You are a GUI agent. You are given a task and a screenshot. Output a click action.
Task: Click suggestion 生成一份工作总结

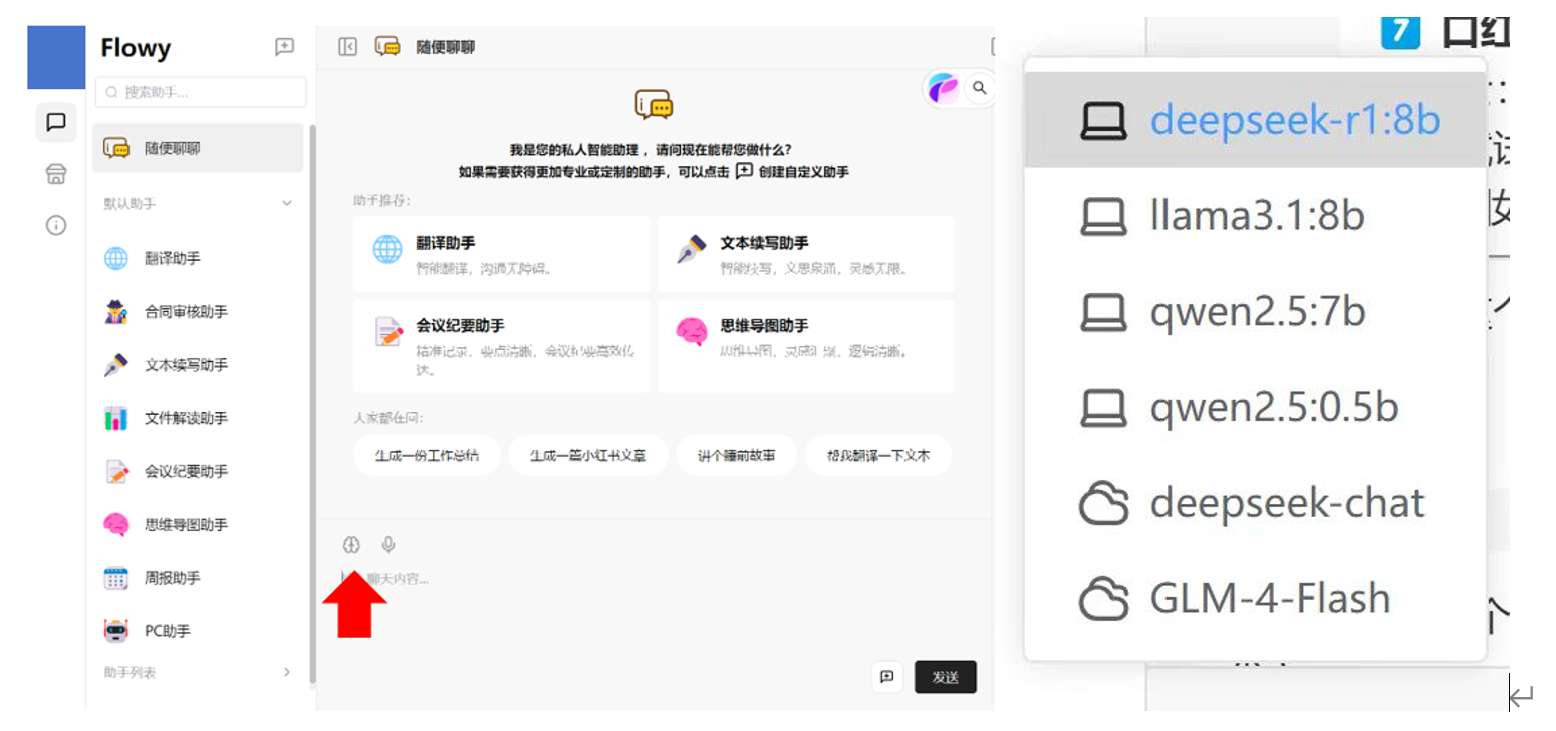coord(427,455)
